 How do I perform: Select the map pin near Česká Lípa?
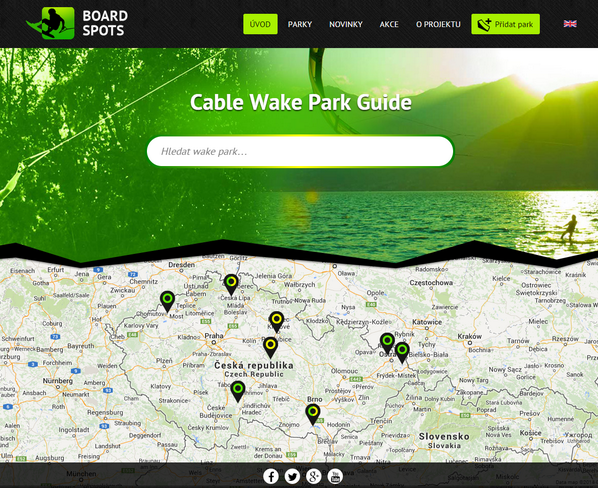(231, 284)
